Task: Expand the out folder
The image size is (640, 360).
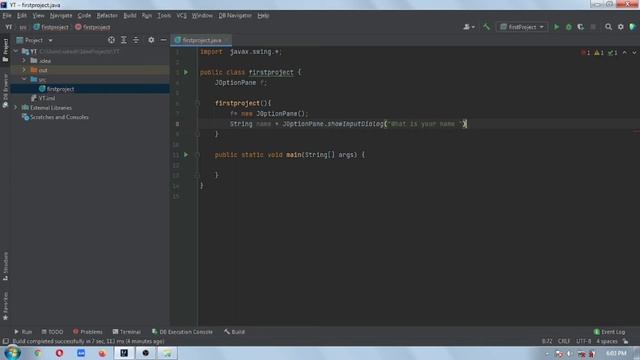Action: [x=24, y=70]
